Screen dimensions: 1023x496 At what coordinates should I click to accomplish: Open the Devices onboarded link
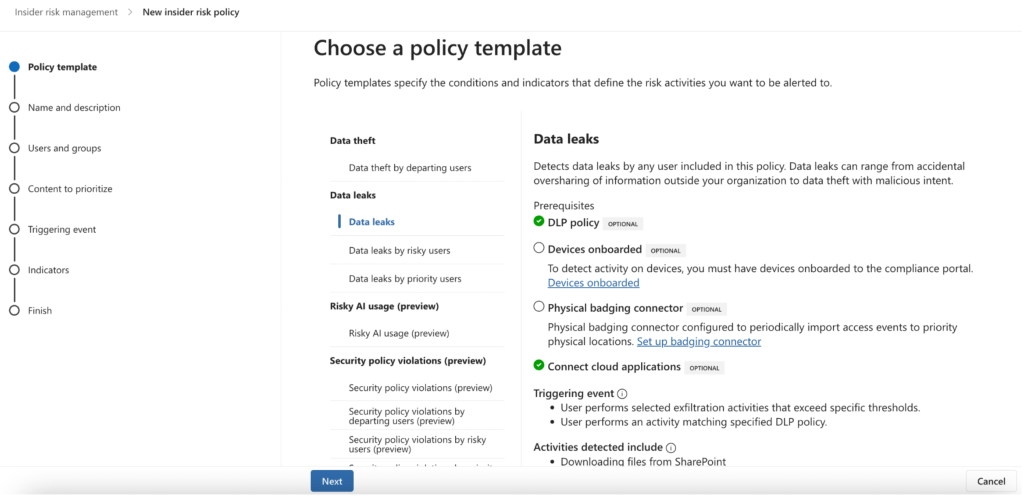pyautogui.click(x=593, y=283)
